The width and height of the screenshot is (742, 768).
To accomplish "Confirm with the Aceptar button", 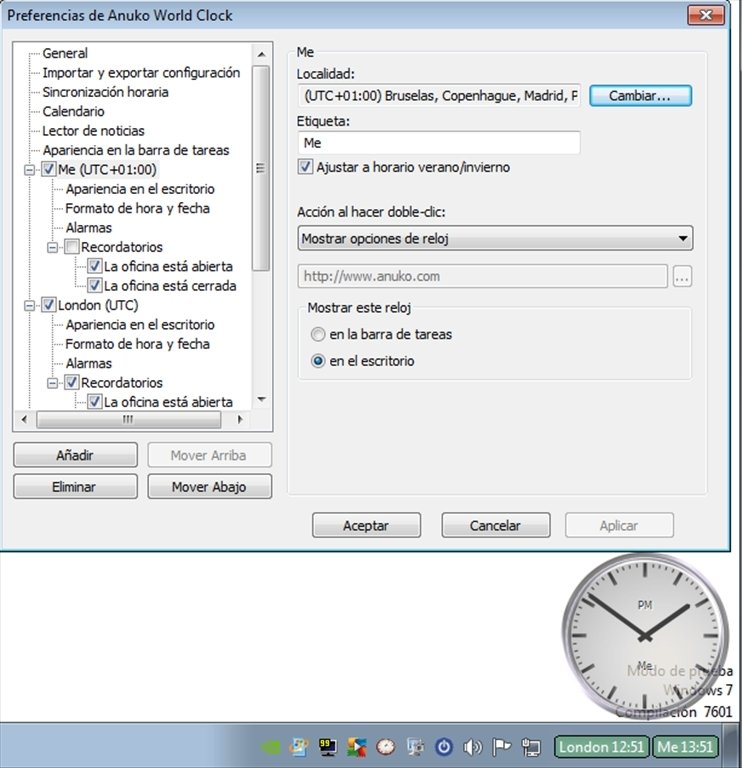I will pyautogui.click(x=366, y=526).
